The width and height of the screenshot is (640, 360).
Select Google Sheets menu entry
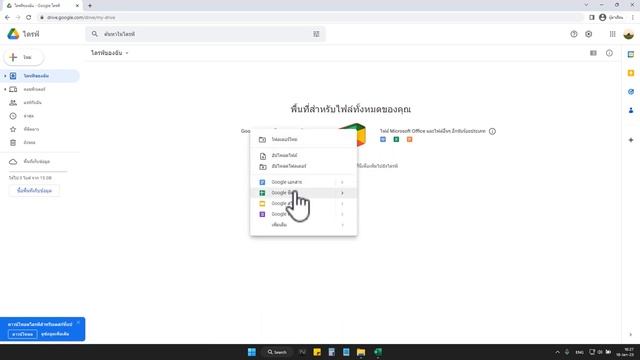(304, 193)
